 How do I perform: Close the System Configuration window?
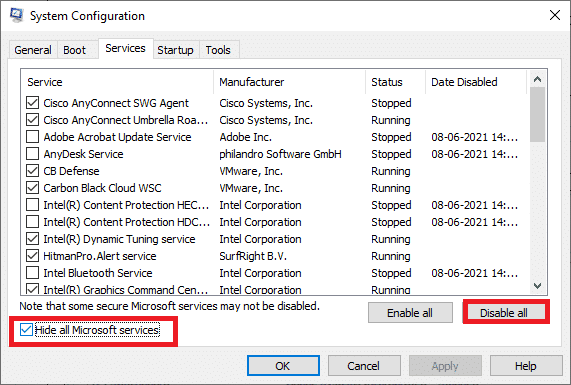[x=555, y=15]
